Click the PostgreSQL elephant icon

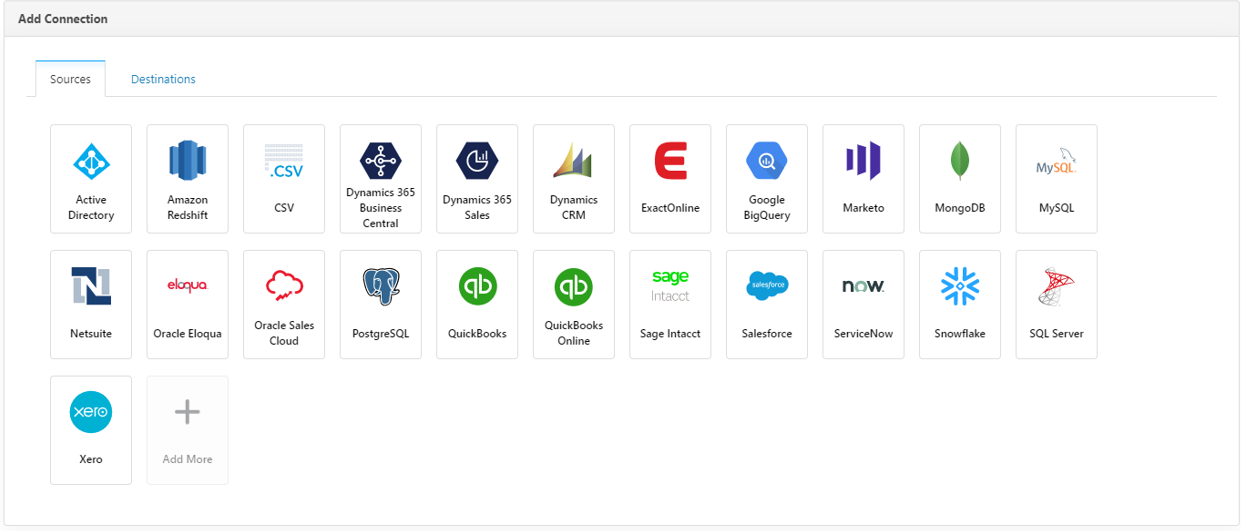380,287
